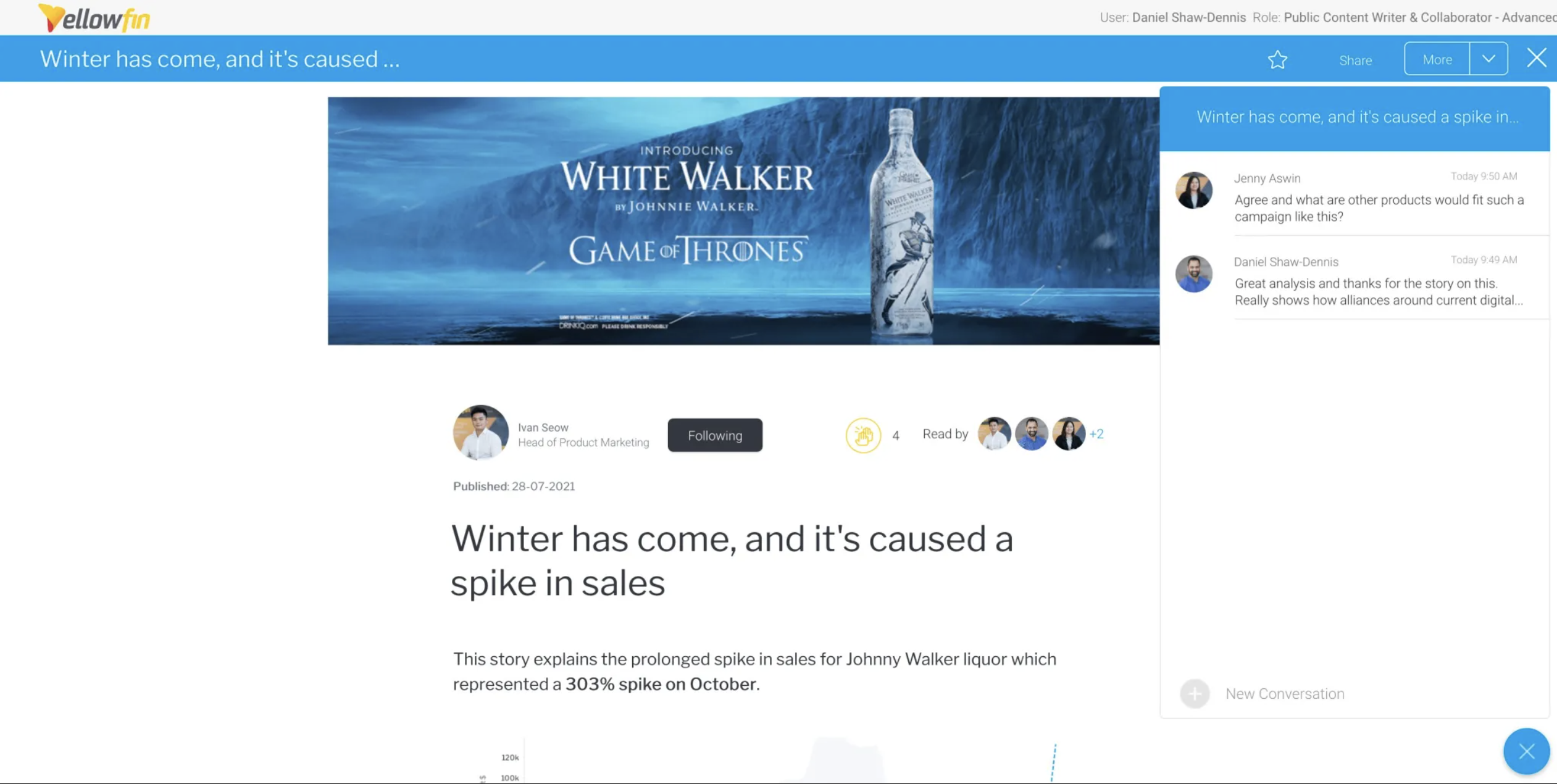1557x784 pixels.
Task: Expand Daniel Shaw-Dennis's truncated comment
Action: coord(1378,292)
